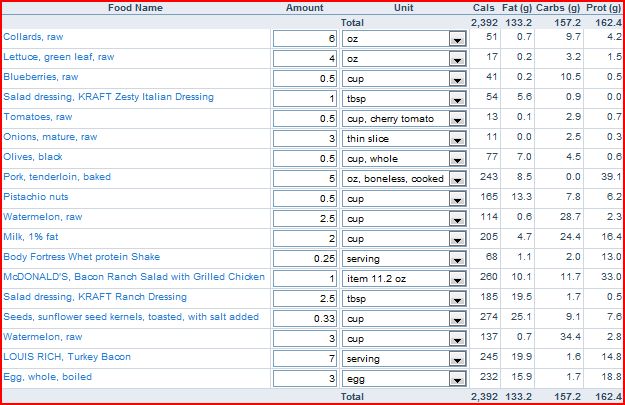The height and width of the screenshot is (405, 625).
Task: Open the Watermelon, raw link with 2.5 cups
Action: [43, 217]
